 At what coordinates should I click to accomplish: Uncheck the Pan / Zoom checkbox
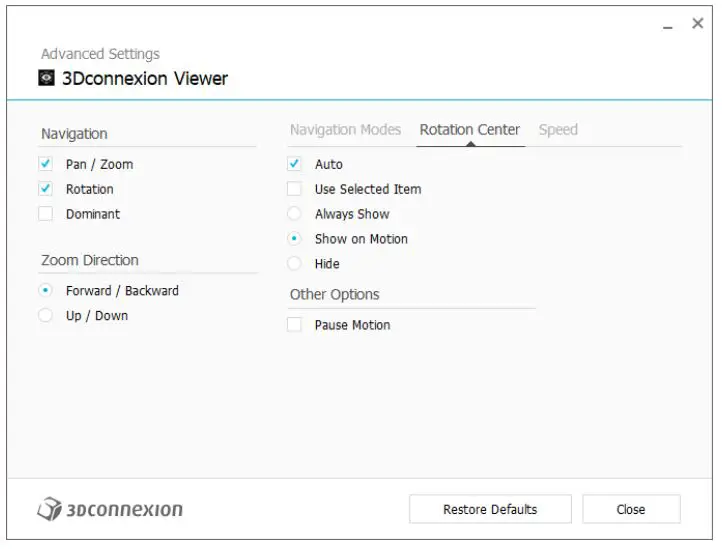click(46, 164)
